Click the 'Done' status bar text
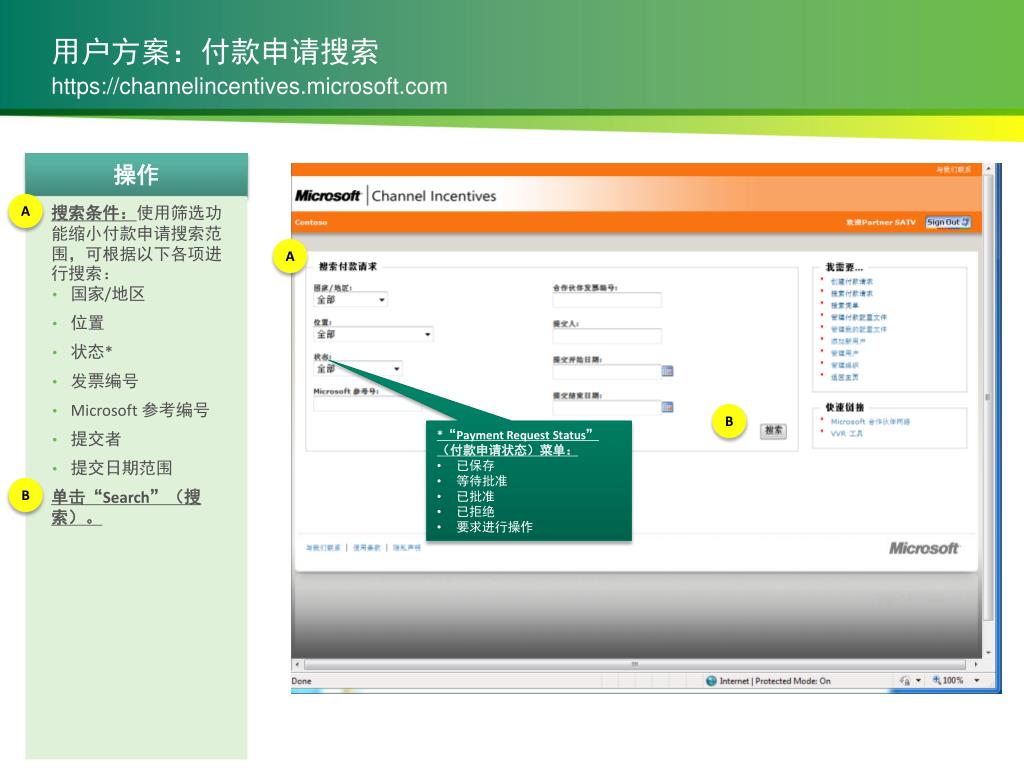This screenshot has height=768, width=1024. pyautogui.click(x=301, y=680)
